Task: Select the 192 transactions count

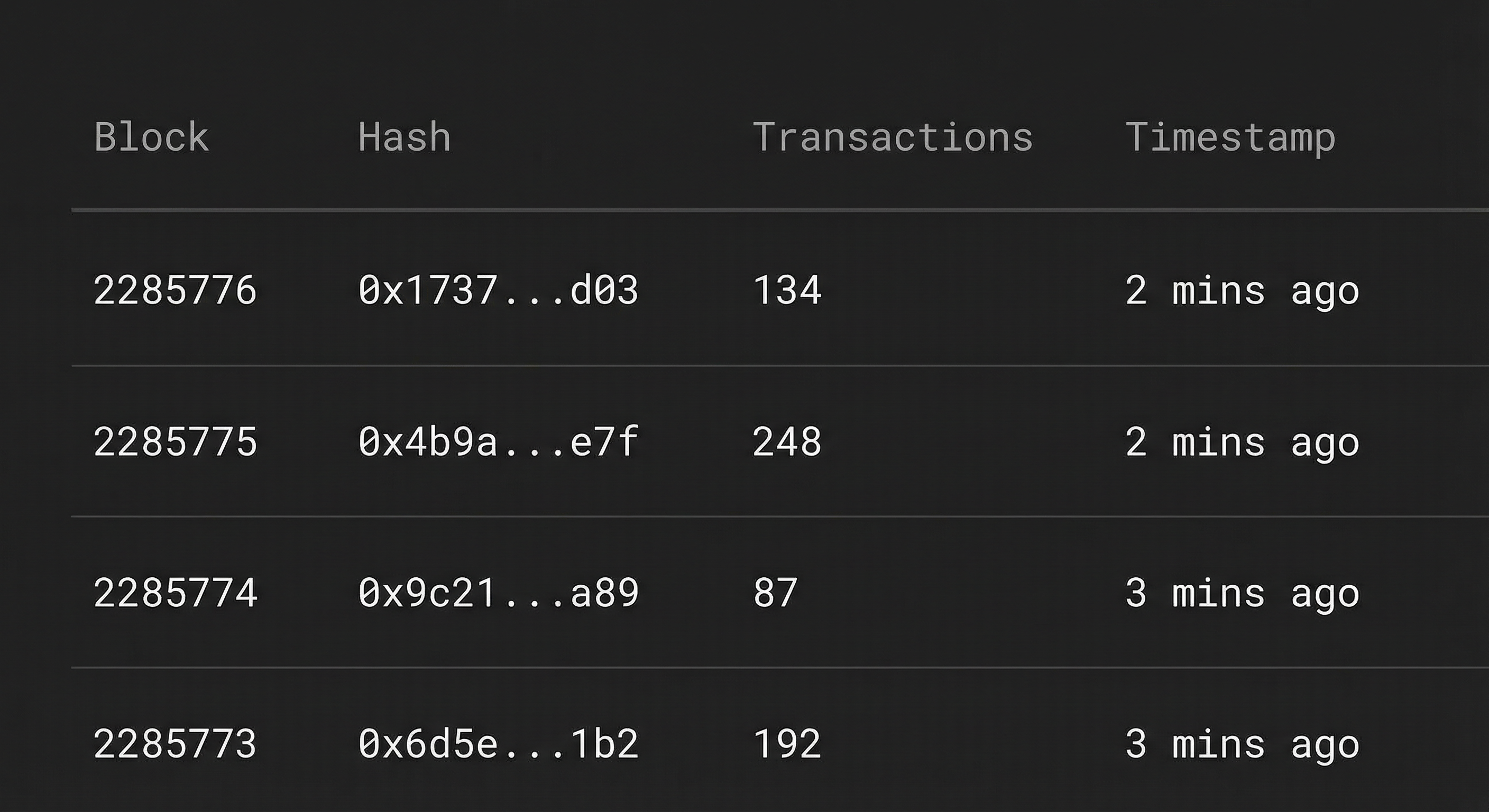Action: point(787,744)
